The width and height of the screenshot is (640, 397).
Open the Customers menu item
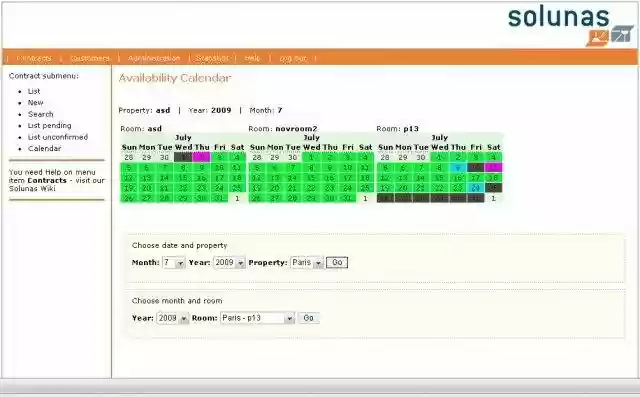[x=90, y=58]
